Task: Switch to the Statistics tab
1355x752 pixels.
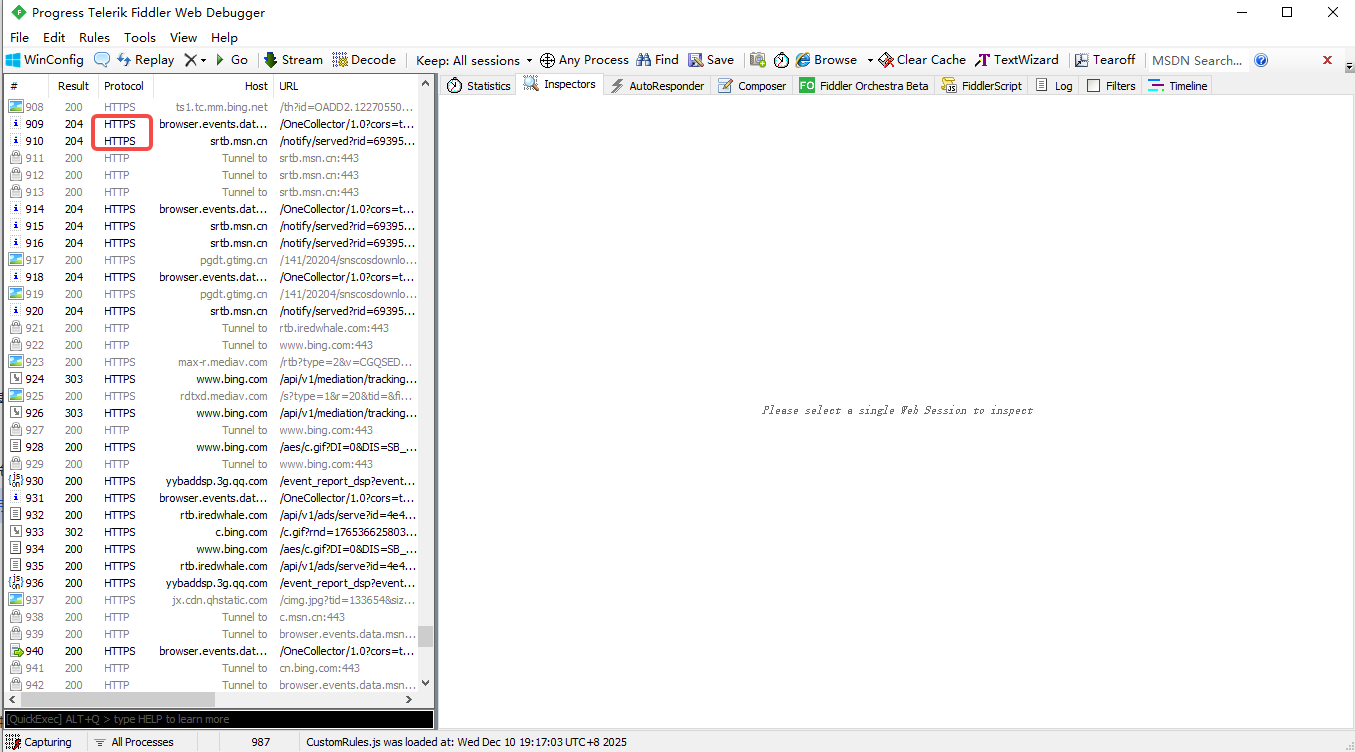Action: click(x=478, y=86)
